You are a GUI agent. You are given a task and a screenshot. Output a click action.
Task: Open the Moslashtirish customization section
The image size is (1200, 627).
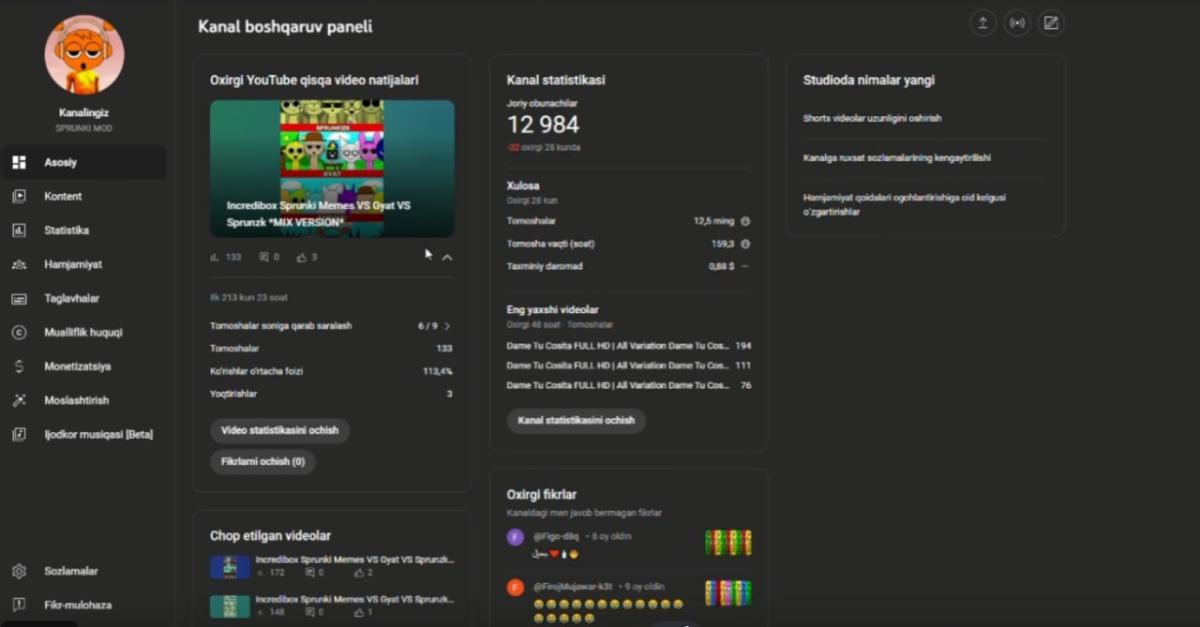[83, 400]
